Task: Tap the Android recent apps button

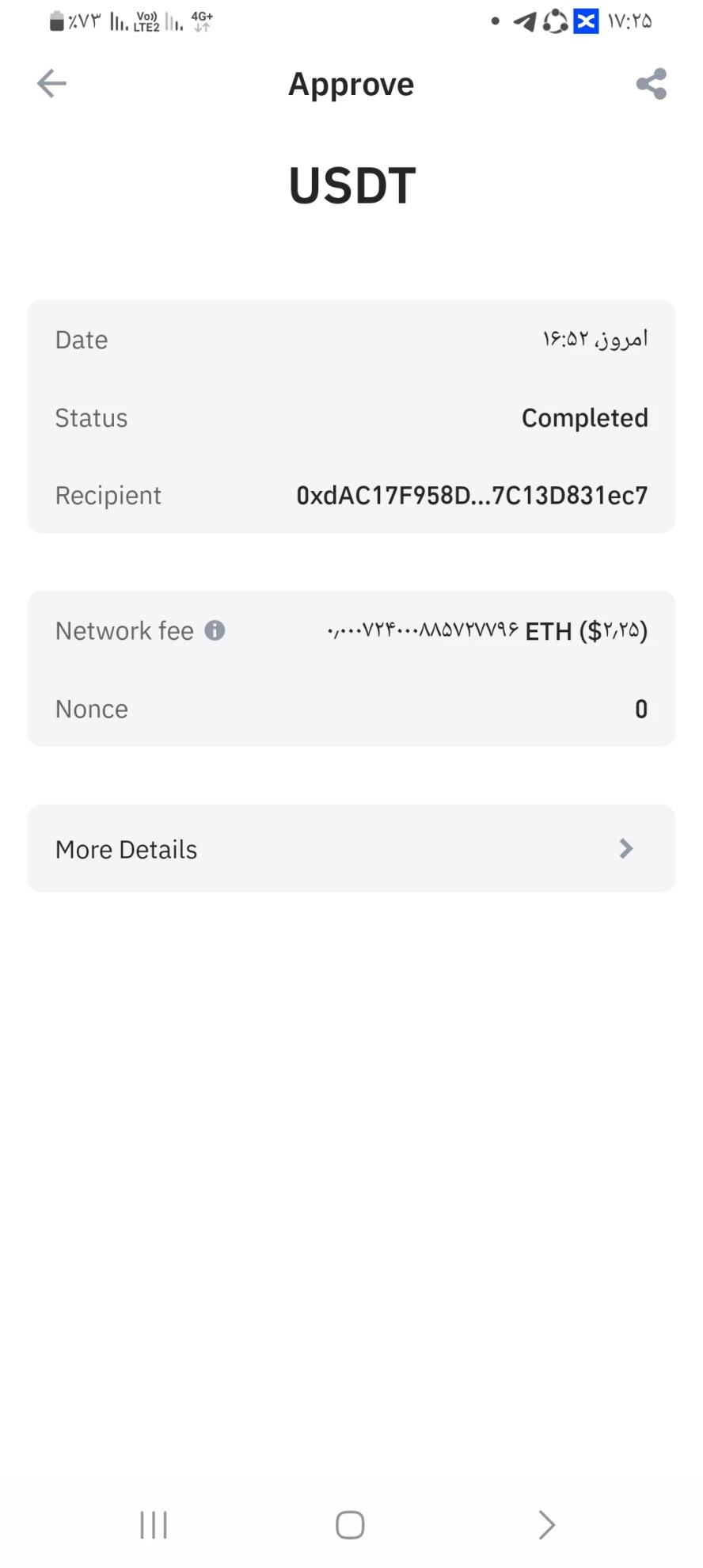Action: [154, 1524]
